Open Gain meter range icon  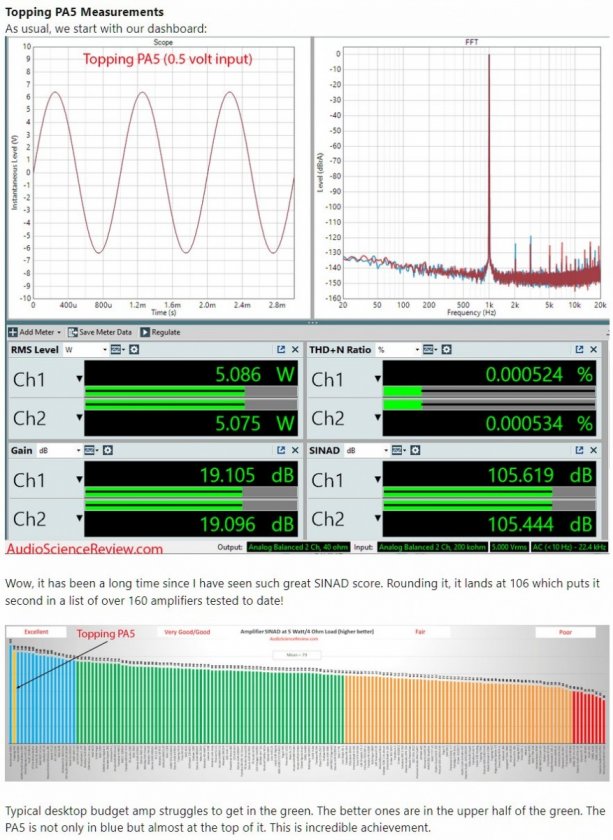(x=91, y=451)
